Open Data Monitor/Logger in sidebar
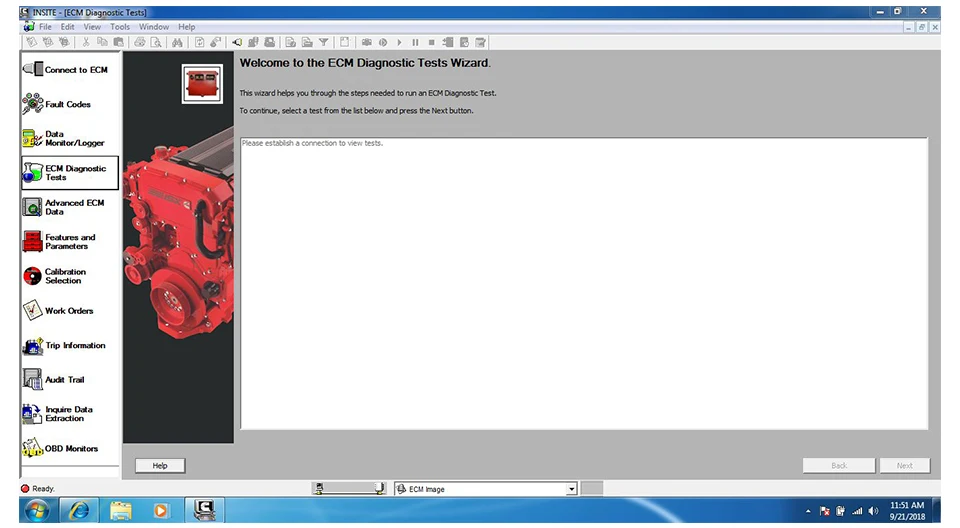The image size is (960, 528). coord(64,138)
